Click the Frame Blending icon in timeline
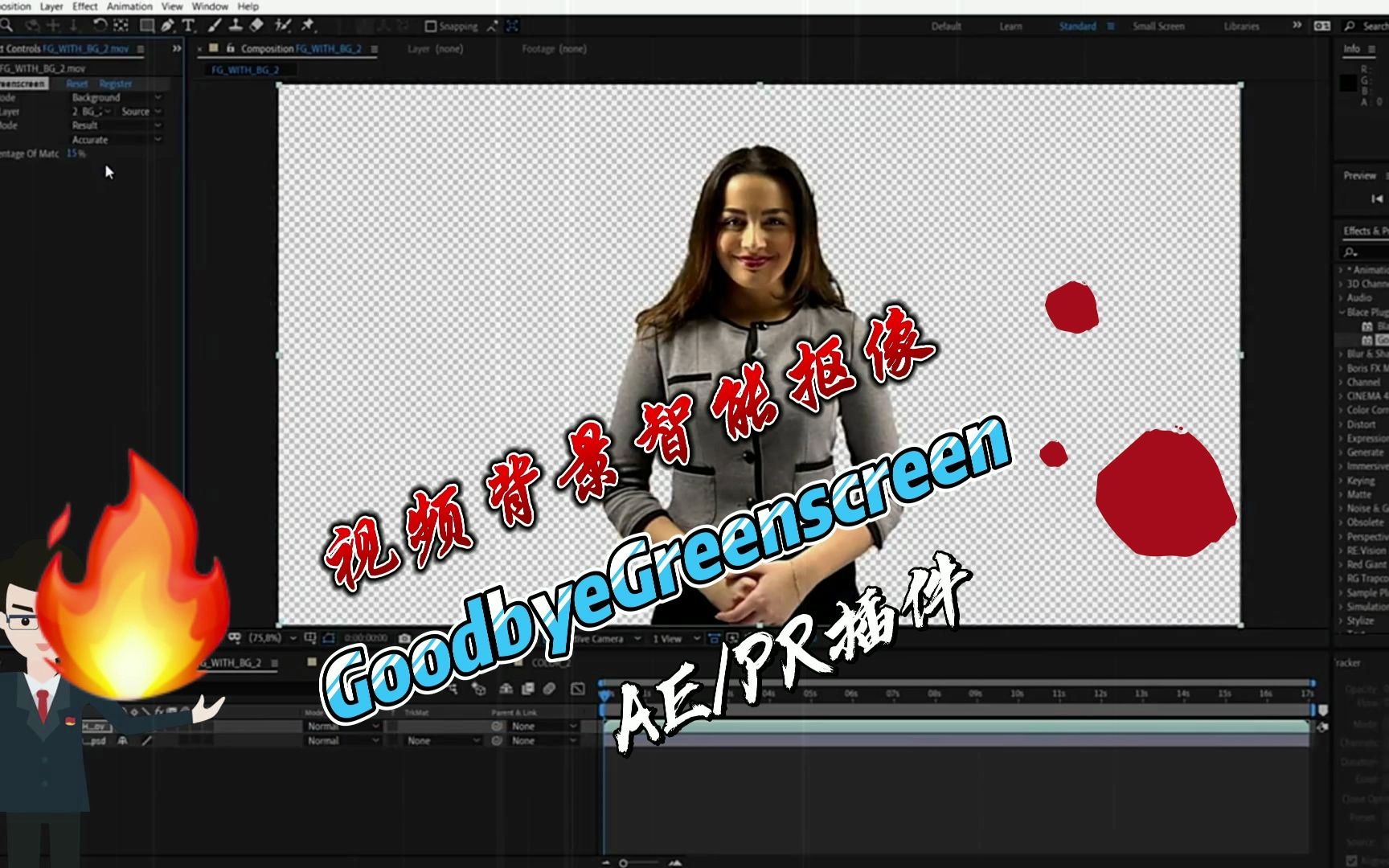1389x868 pixels. pos(527,689)
